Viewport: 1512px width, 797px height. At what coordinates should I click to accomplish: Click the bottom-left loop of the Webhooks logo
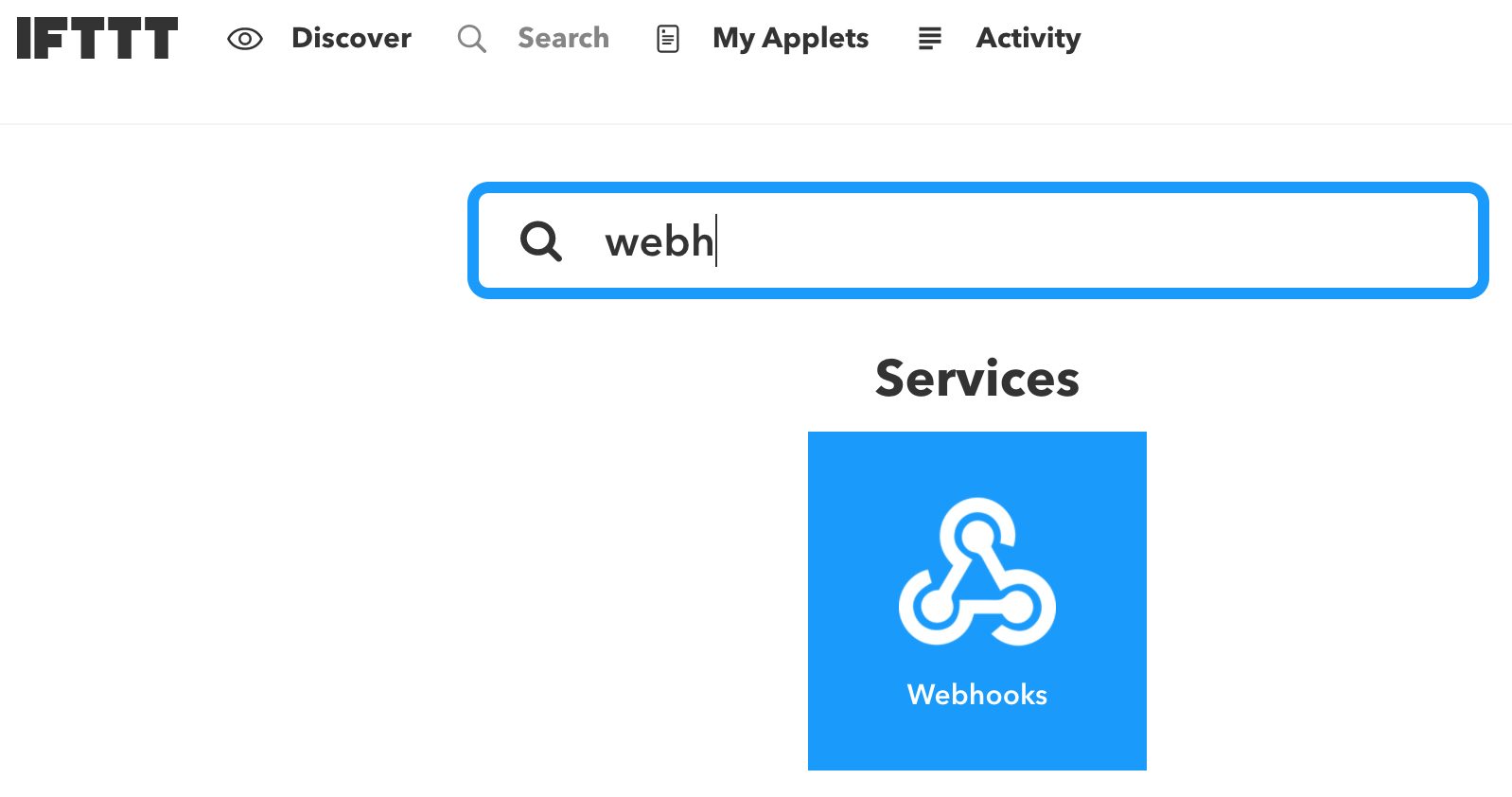[x=934, y=606]
